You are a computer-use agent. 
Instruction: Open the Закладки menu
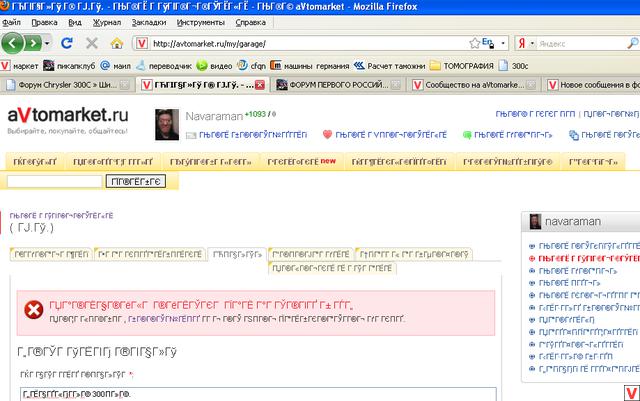pos(149,22)
